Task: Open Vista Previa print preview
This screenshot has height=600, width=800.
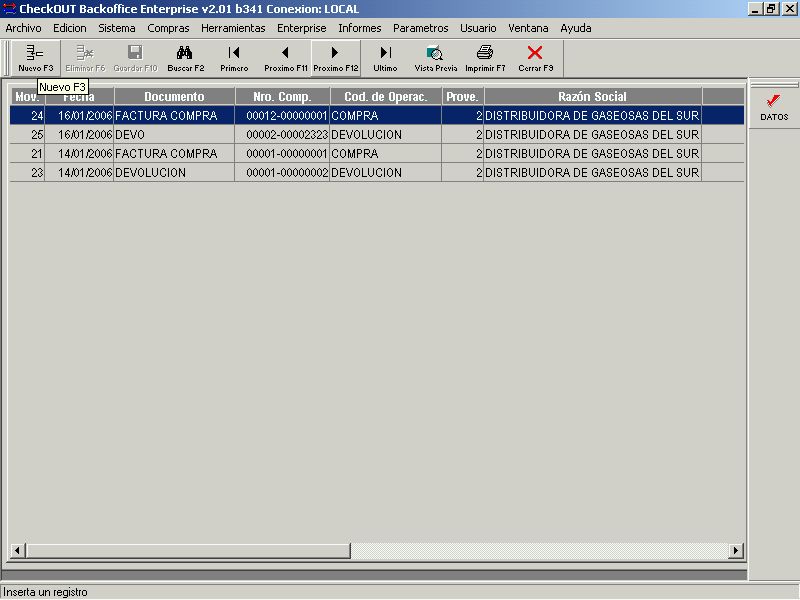Action: (436, 58)
